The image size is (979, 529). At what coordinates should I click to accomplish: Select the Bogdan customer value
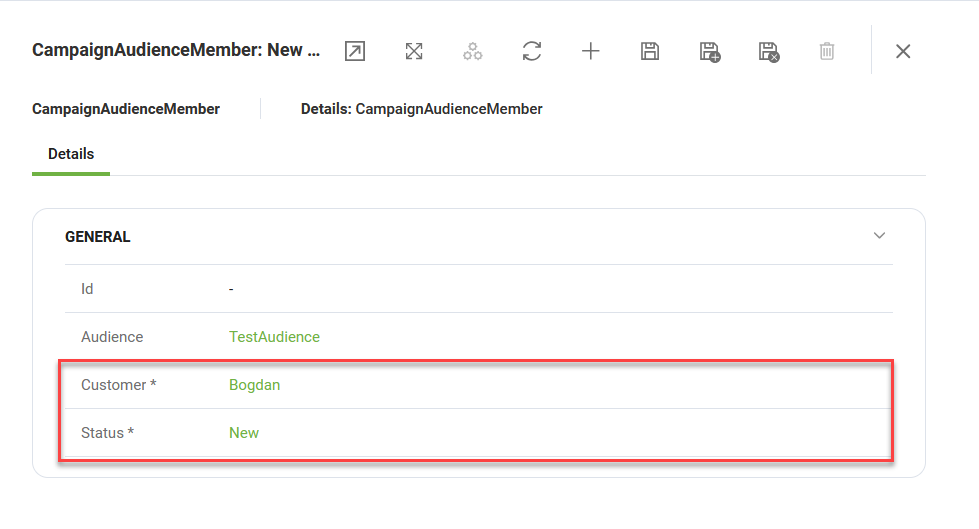click(x=254, y=385)
